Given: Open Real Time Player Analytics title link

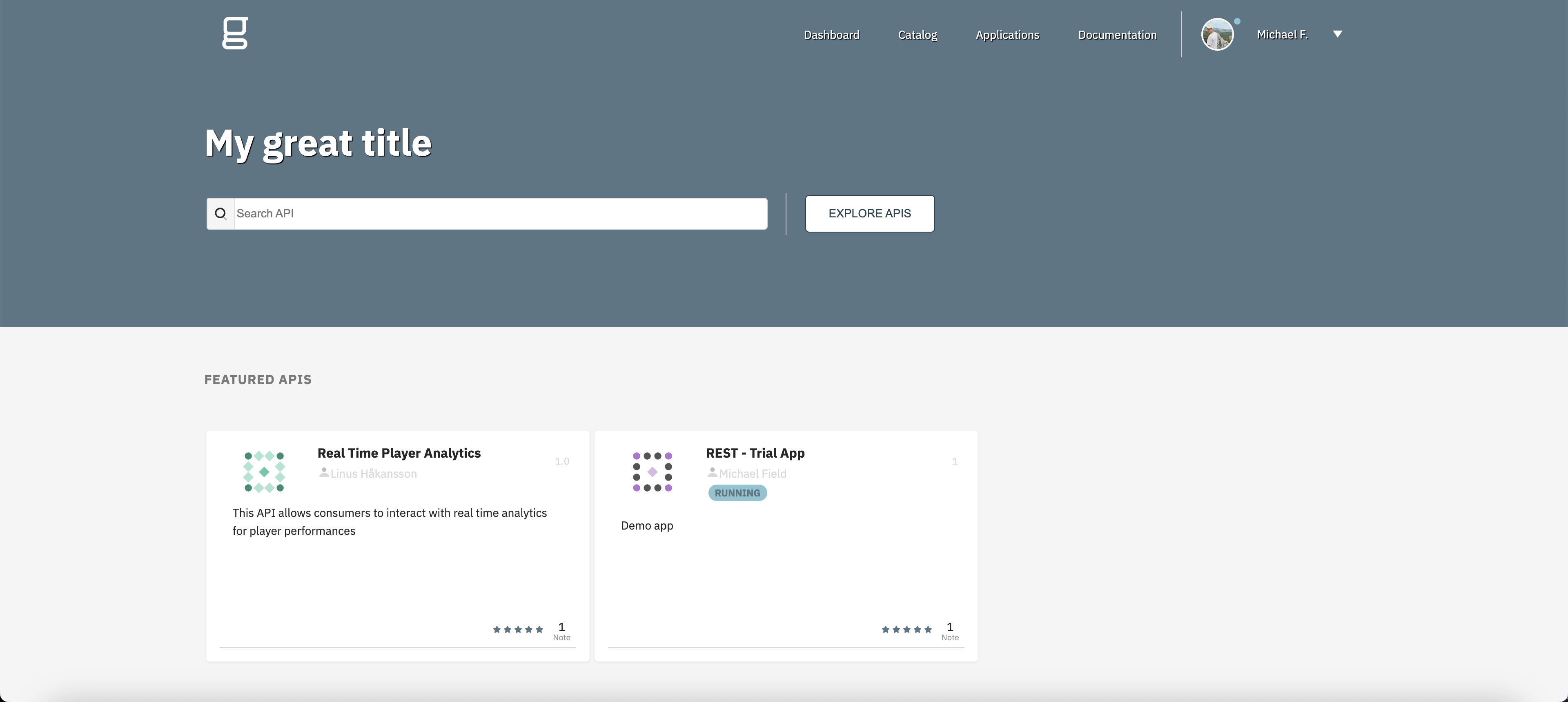Looking at the screenshot, I should point(399,454).
